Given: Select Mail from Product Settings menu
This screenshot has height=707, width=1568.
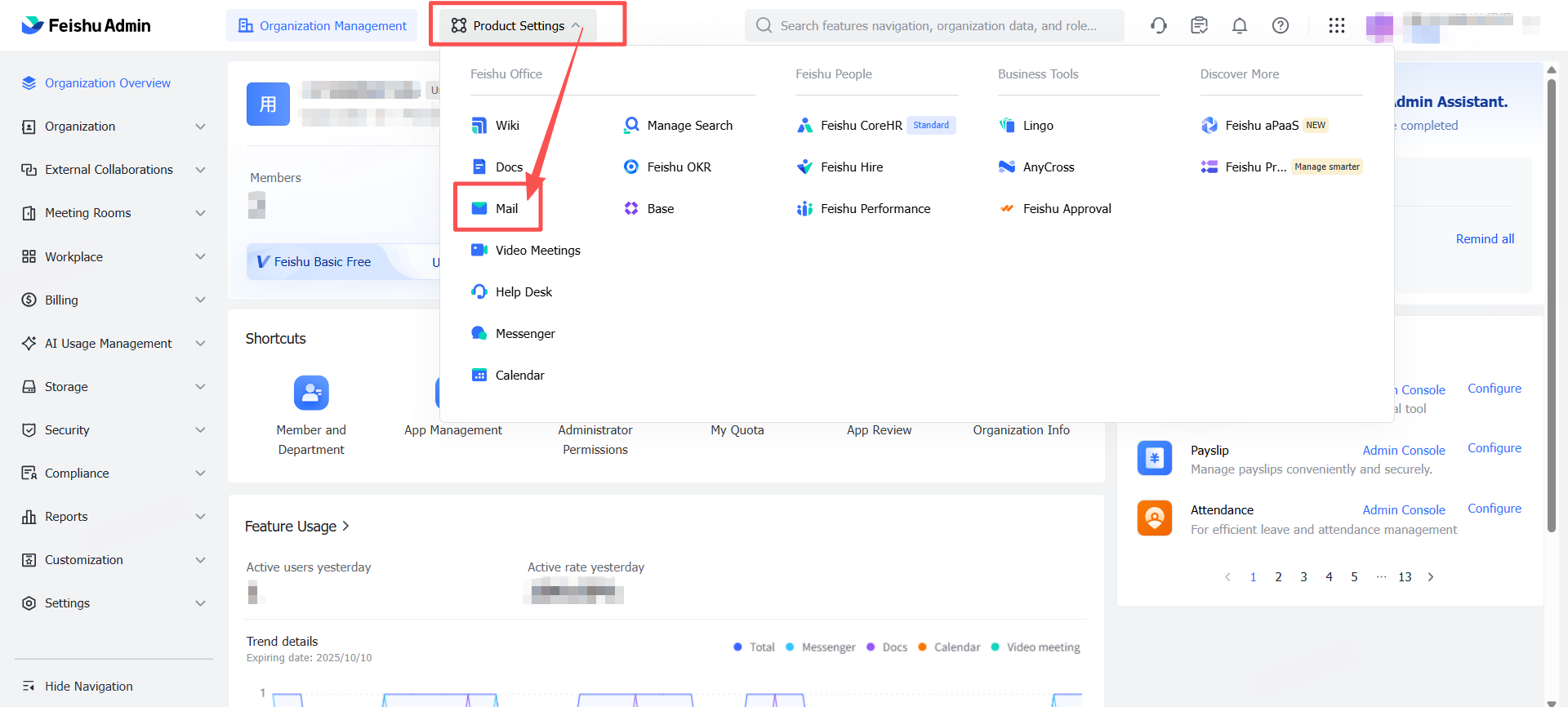Looking at the screenshot, I should (506, 209).
